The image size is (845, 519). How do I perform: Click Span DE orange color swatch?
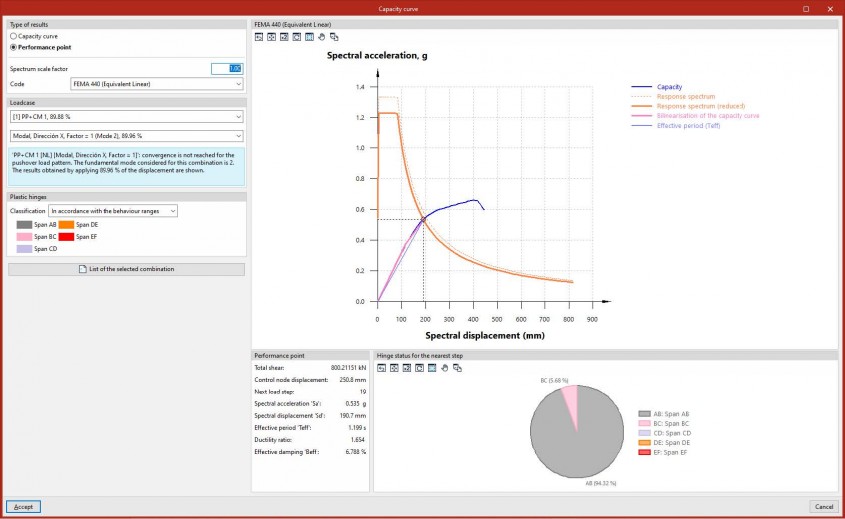coord(66,225)
